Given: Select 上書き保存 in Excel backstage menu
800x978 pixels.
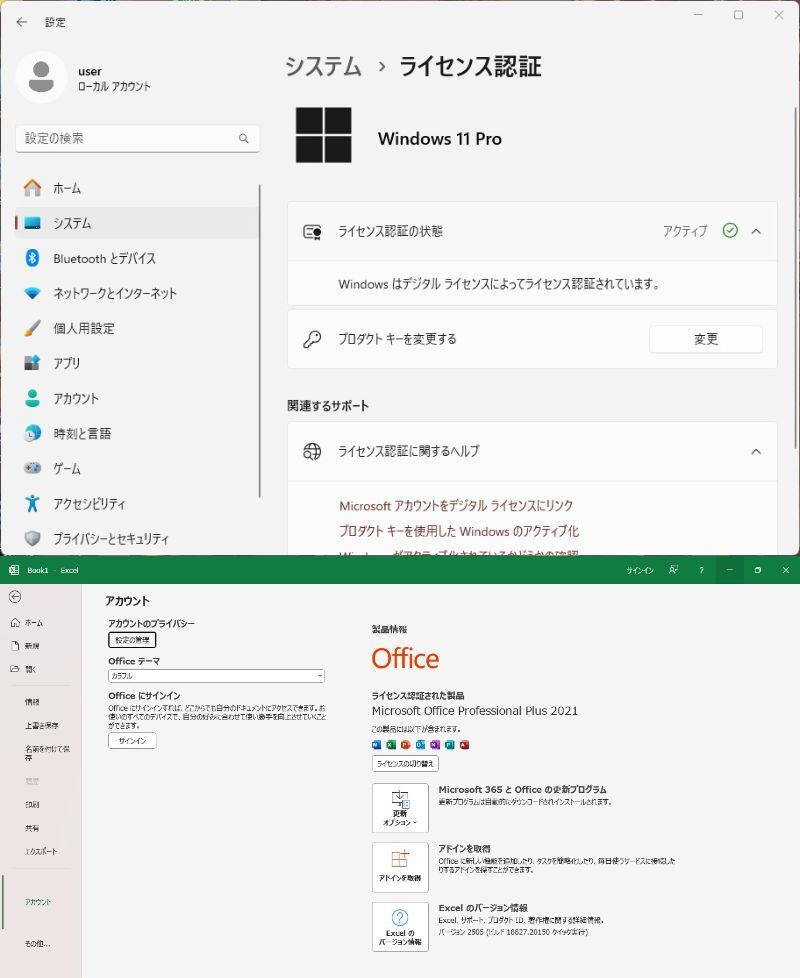Looking at the screenshot, I should [x=42, y=726].
